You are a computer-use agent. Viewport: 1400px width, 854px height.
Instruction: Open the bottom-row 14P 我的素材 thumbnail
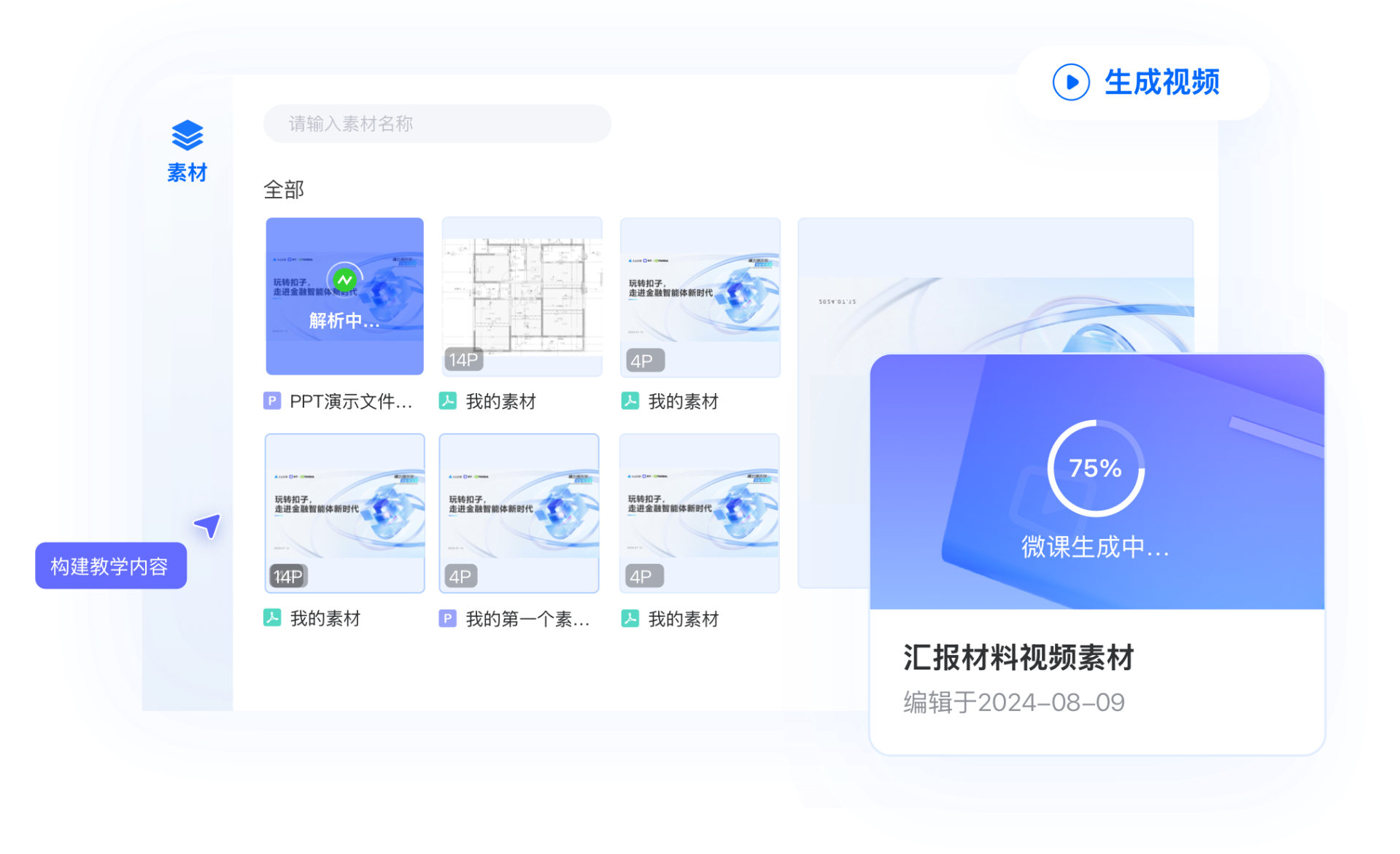click(x=344, y=512)
